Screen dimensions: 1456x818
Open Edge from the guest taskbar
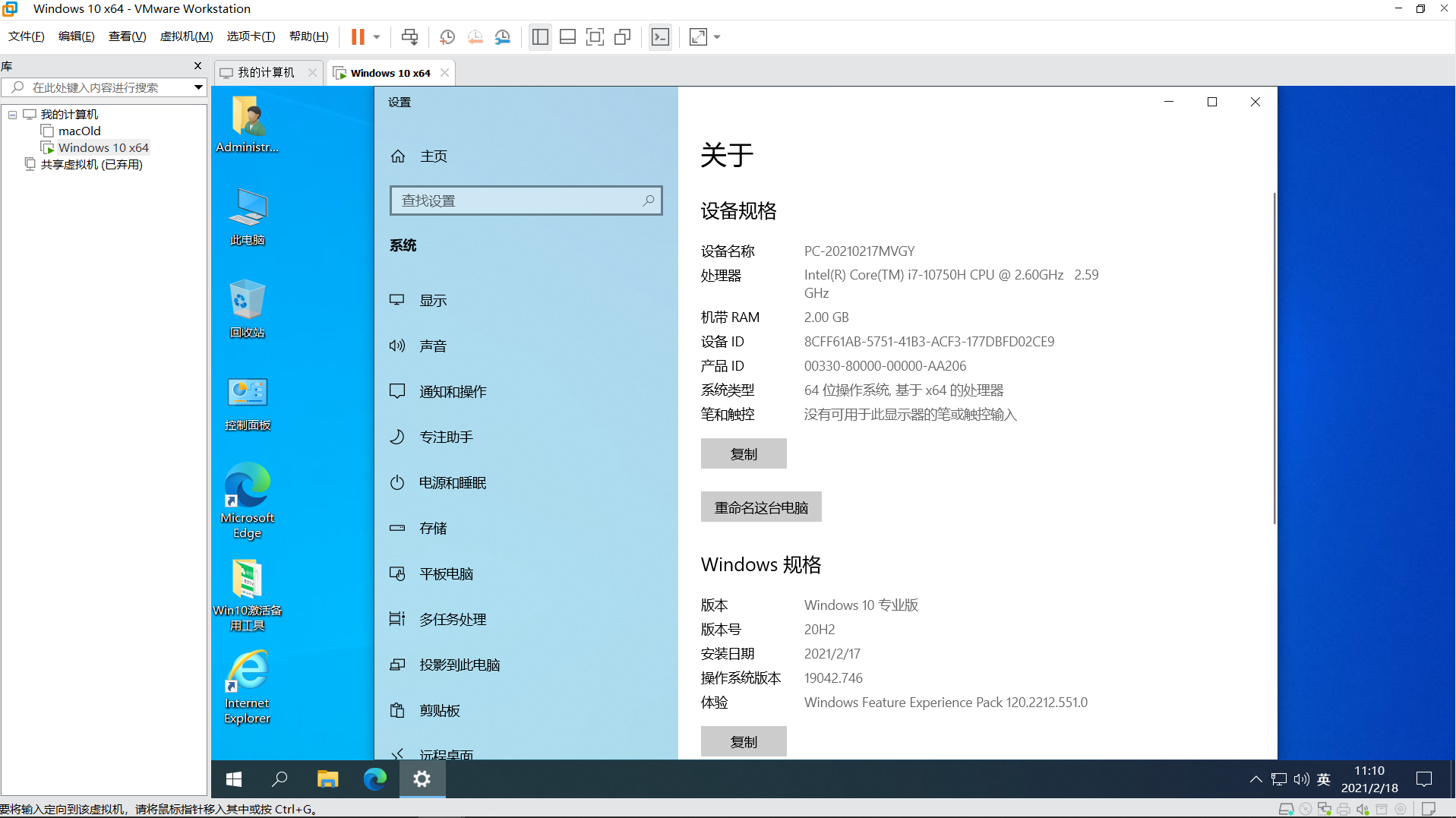click(374, 779)
